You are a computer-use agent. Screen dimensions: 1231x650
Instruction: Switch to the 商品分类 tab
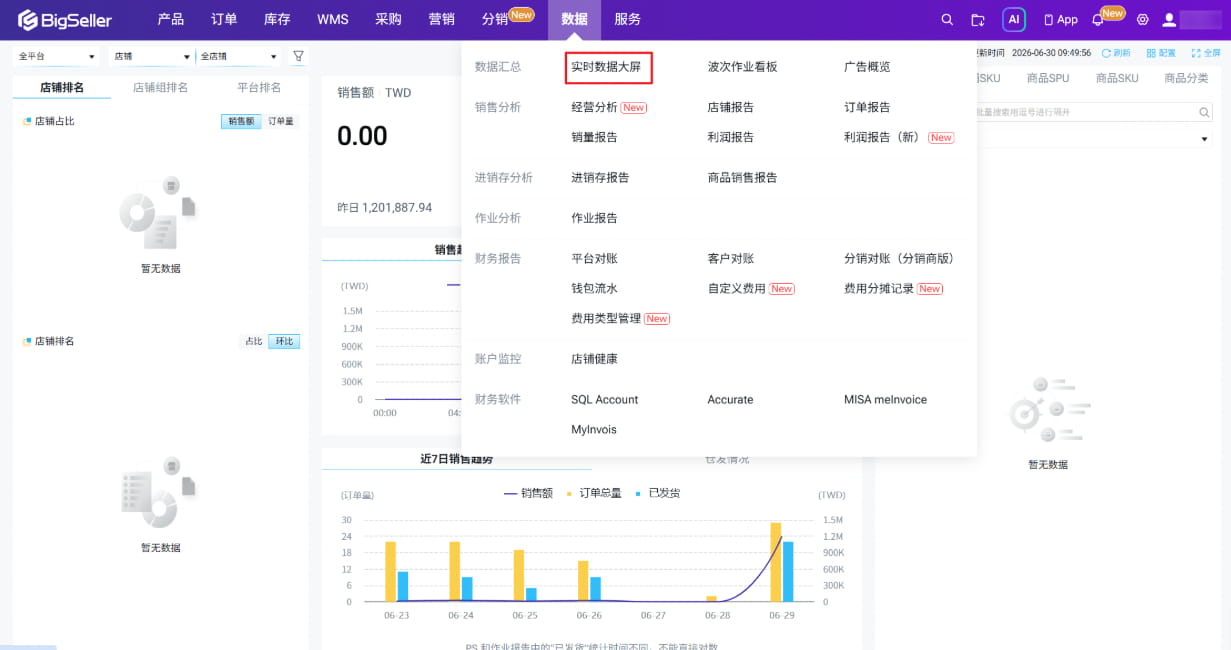point(1186,78)
